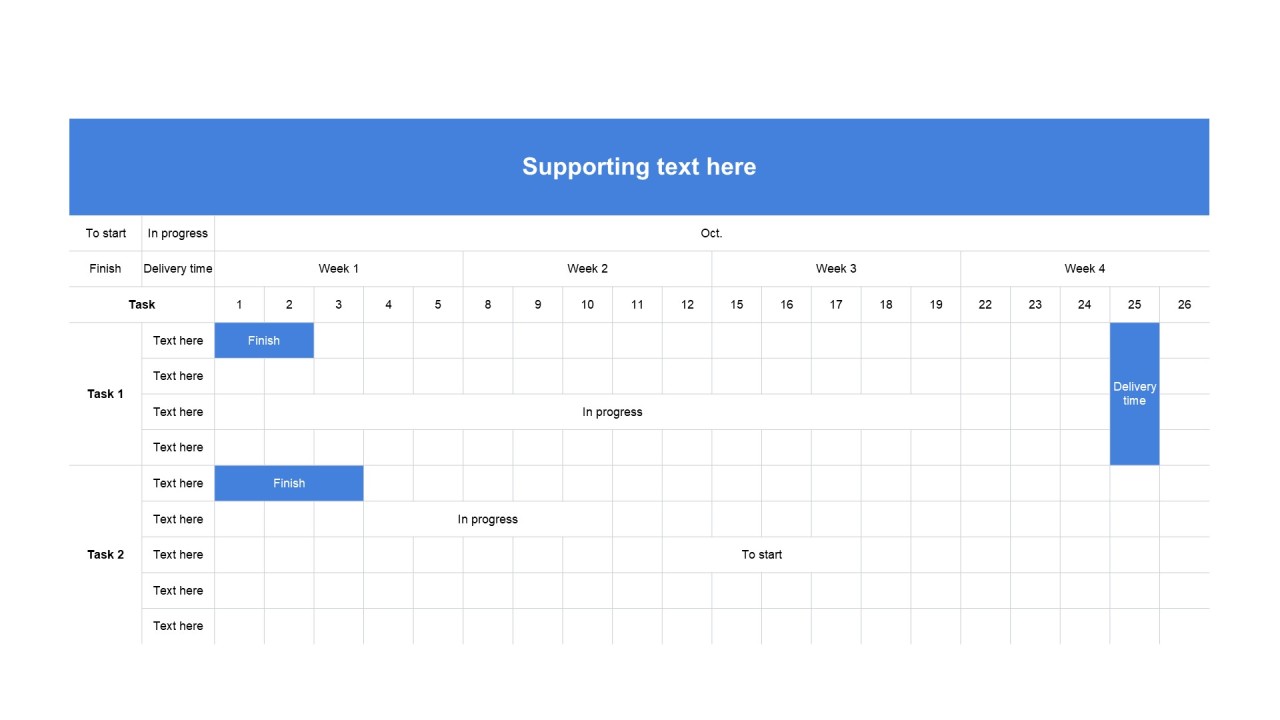The image size is (1280, 720).
Task: Click day 19 in the date row
Action: pyautogui.click(x=936, y=304)
